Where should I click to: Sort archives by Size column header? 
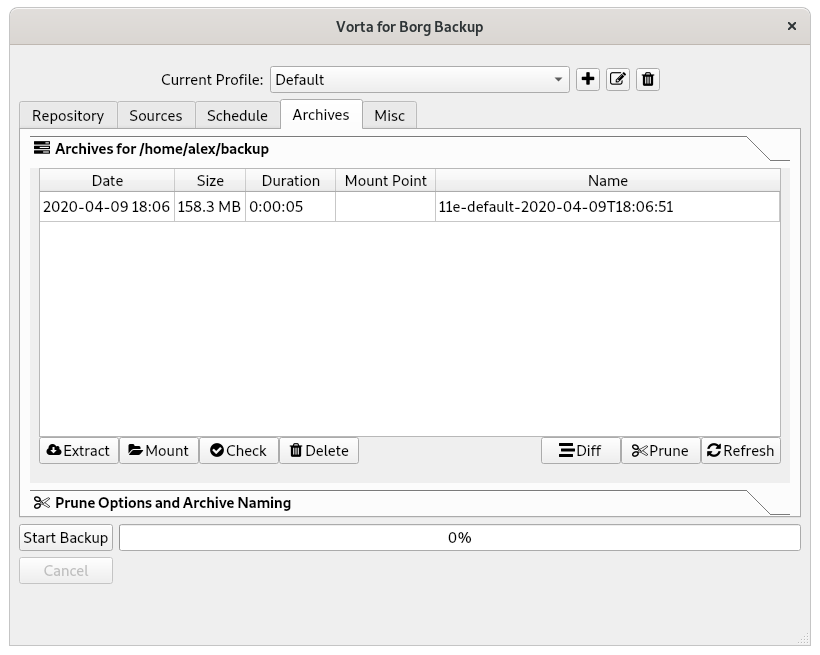pos(210,181)
